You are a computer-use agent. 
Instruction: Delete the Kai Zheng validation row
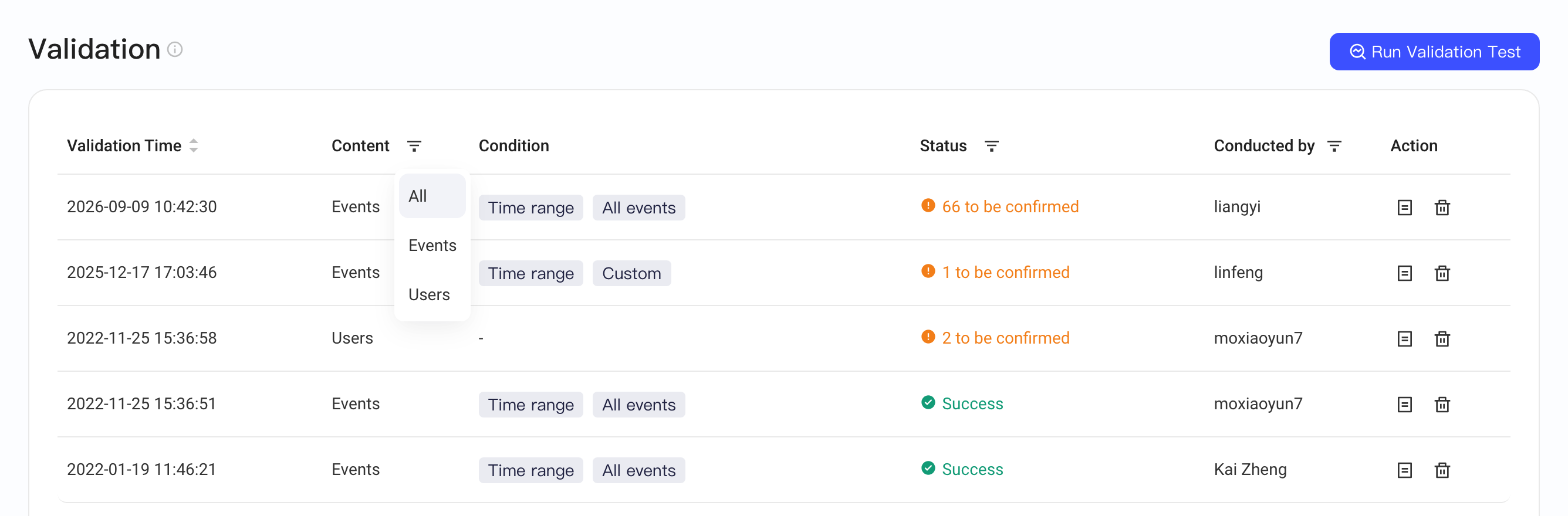point(1442,470)
